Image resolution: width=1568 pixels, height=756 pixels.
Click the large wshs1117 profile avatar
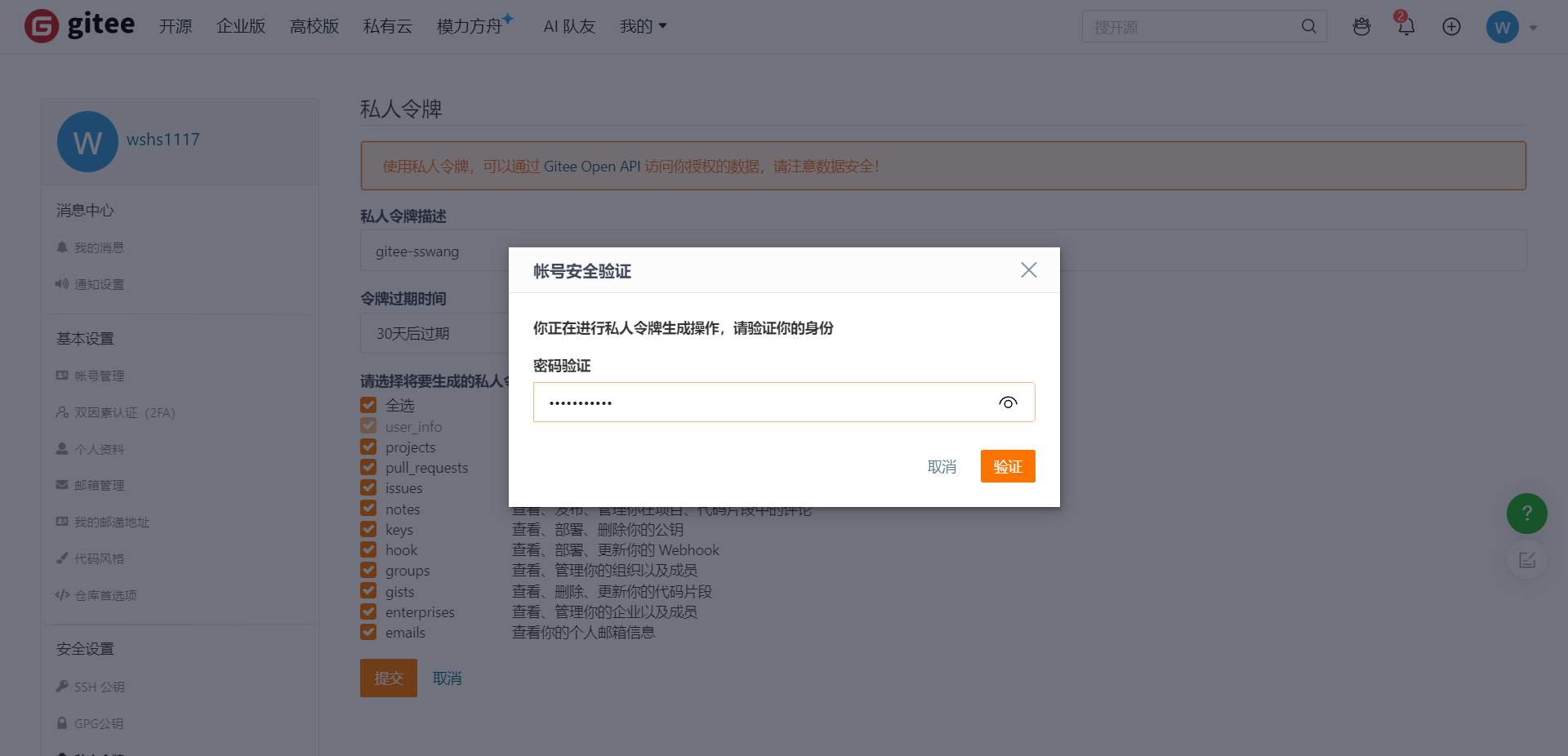(87, 142)
